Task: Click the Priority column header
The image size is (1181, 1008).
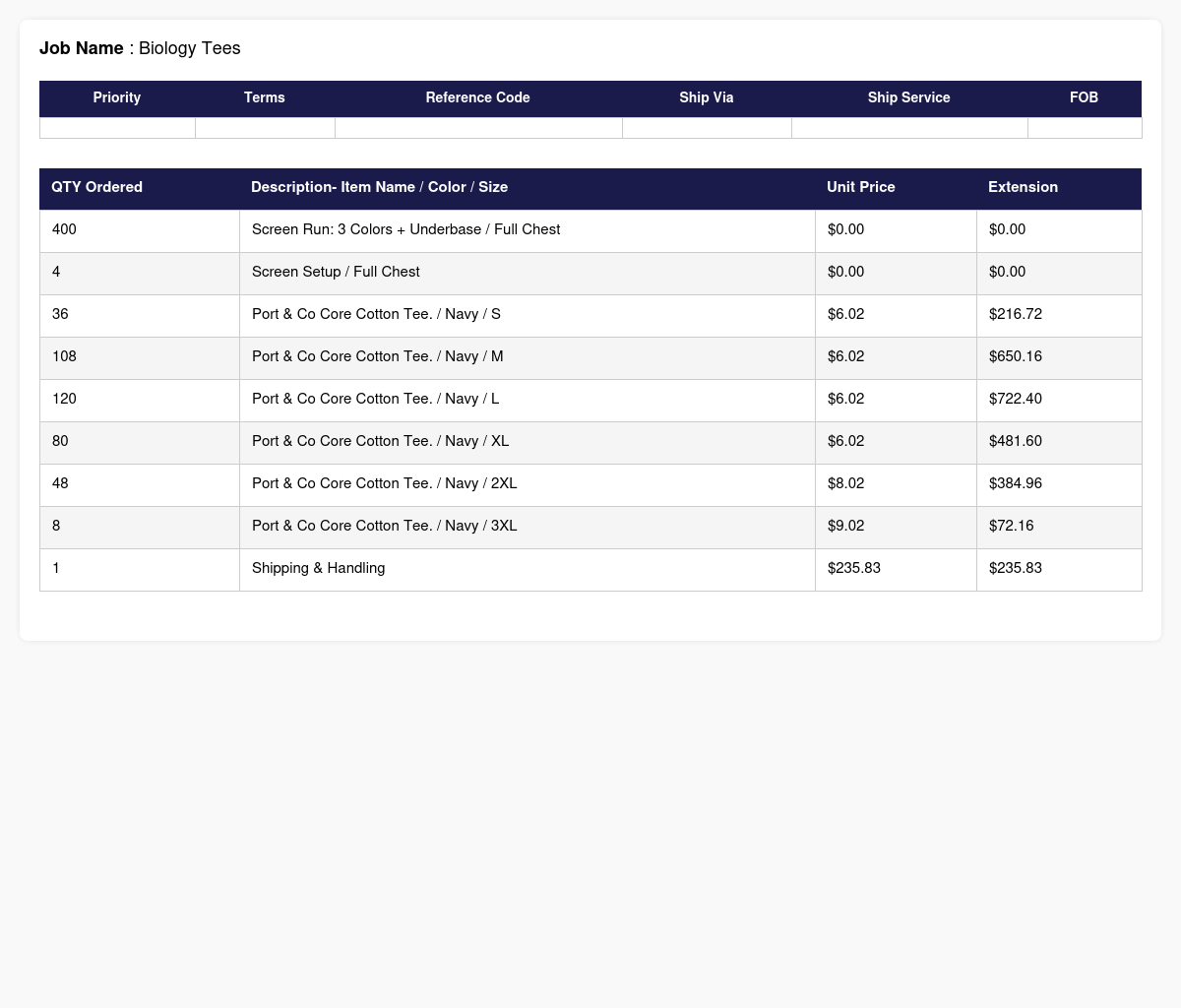Action: [x=117, y=98]
